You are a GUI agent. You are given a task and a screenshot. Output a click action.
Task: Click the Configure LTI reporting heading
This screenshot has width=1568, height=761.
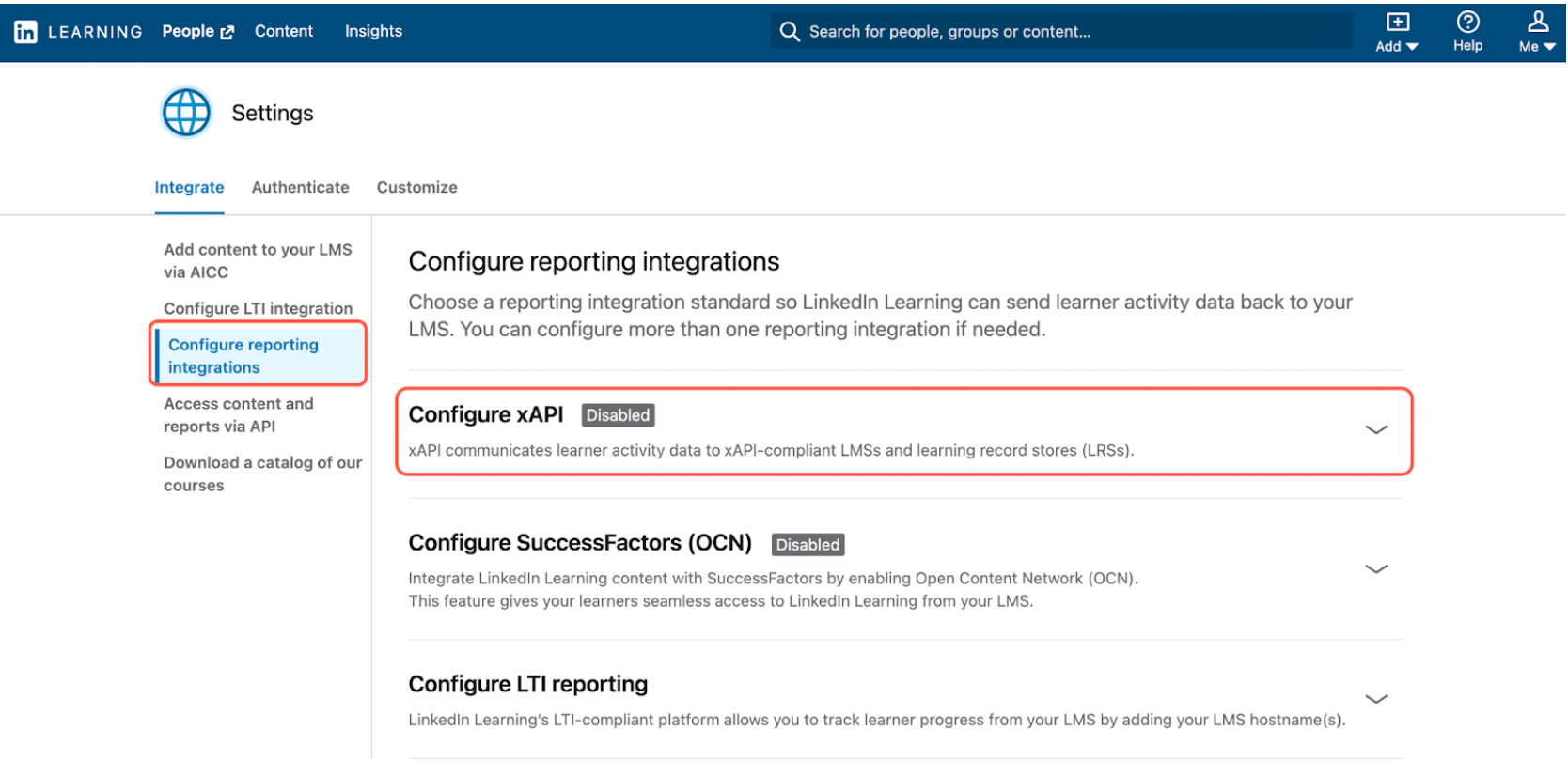[527, 684]
